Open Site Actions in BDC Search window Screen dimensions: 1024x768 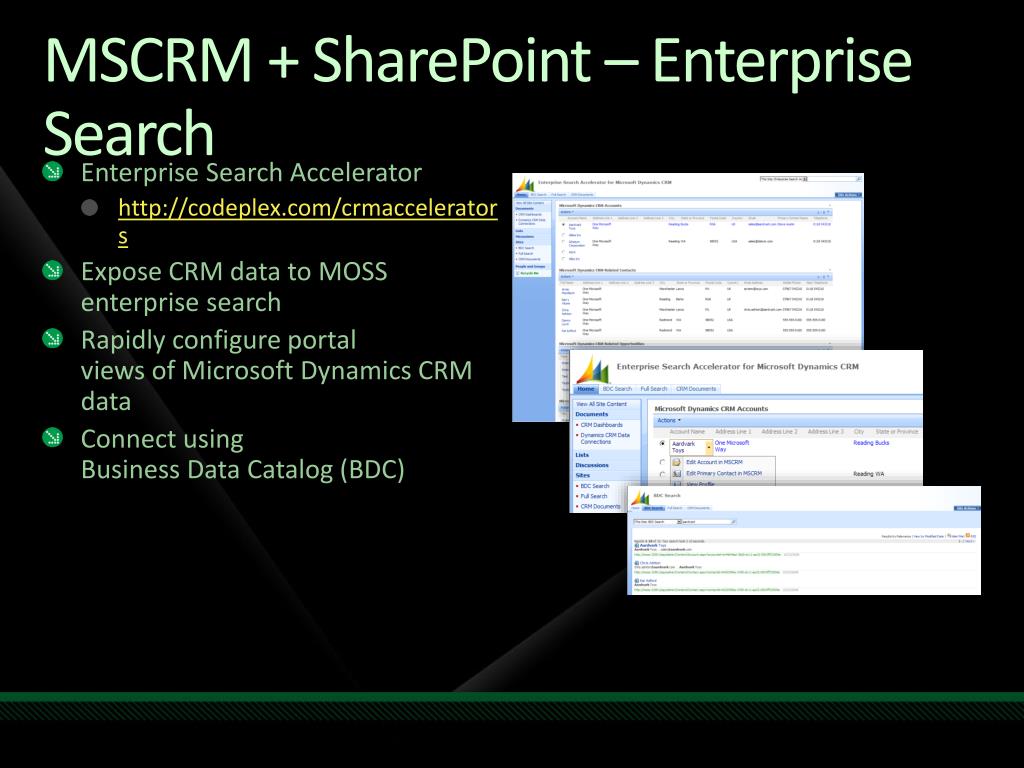click(x=967, y=508)
